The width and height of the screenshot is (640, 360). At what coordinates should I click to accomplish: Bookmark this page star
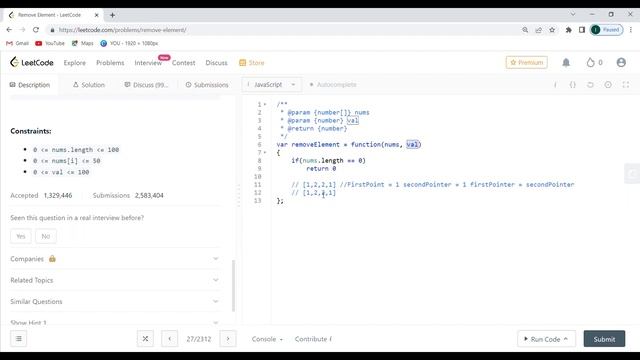click(552, 30)
